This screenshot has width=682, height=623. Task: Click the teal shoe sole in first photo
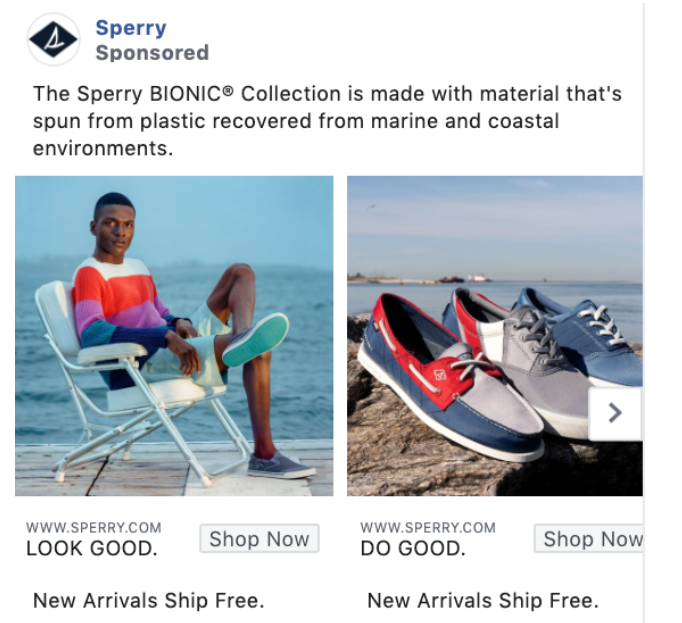point(257,340)
